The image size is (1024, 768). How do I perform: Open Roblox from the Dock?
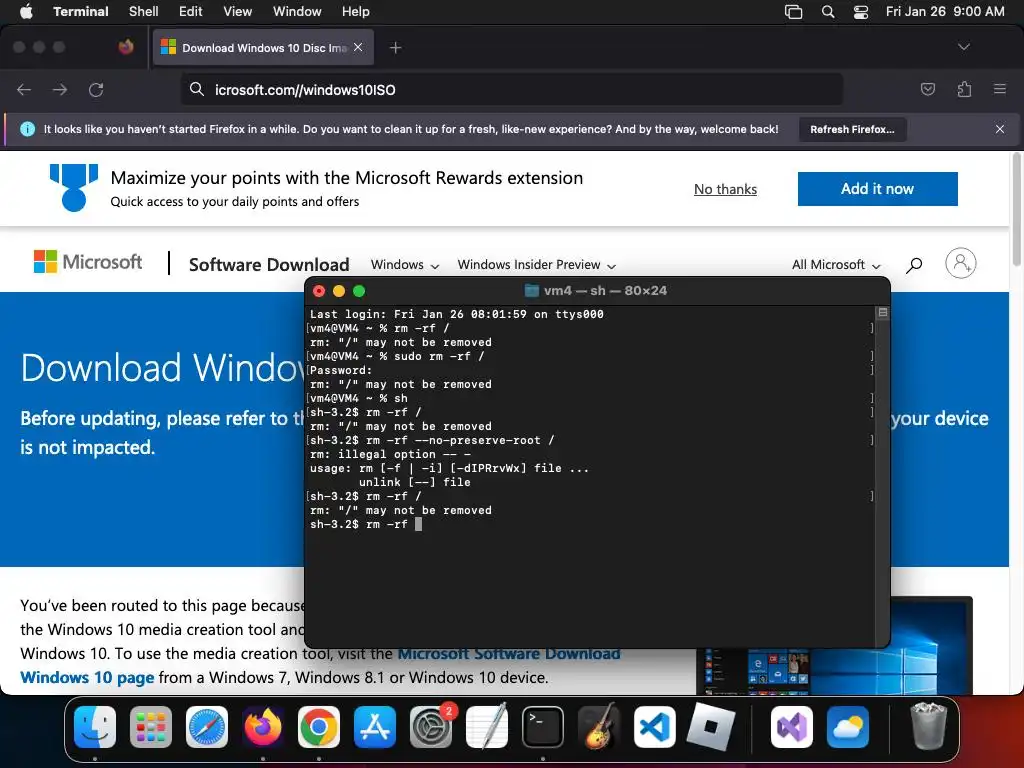(x=711, y=727)
